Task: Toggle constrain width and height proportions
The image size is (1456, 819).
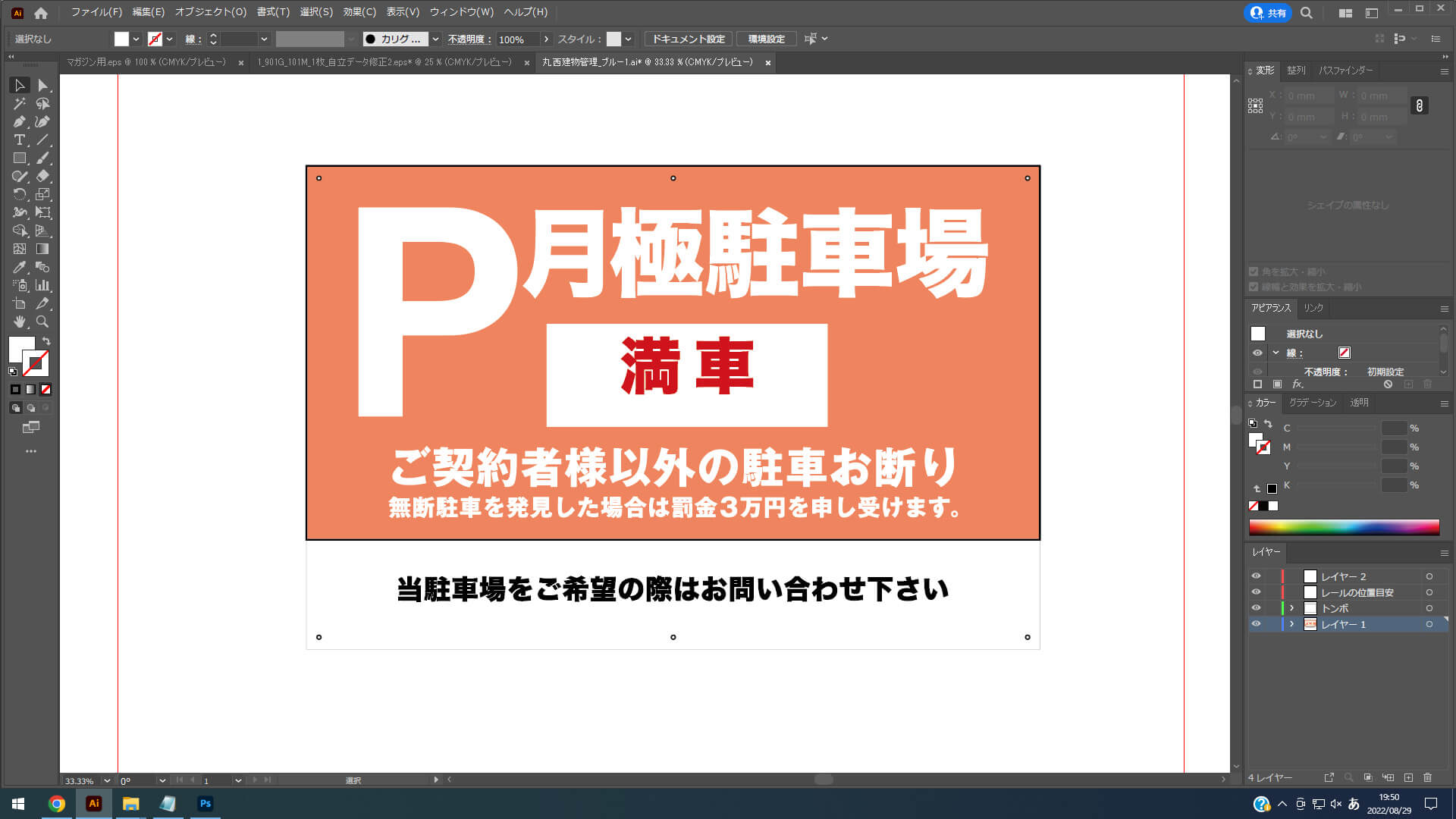Action: pyautogui.click(x=1420, y=106)
